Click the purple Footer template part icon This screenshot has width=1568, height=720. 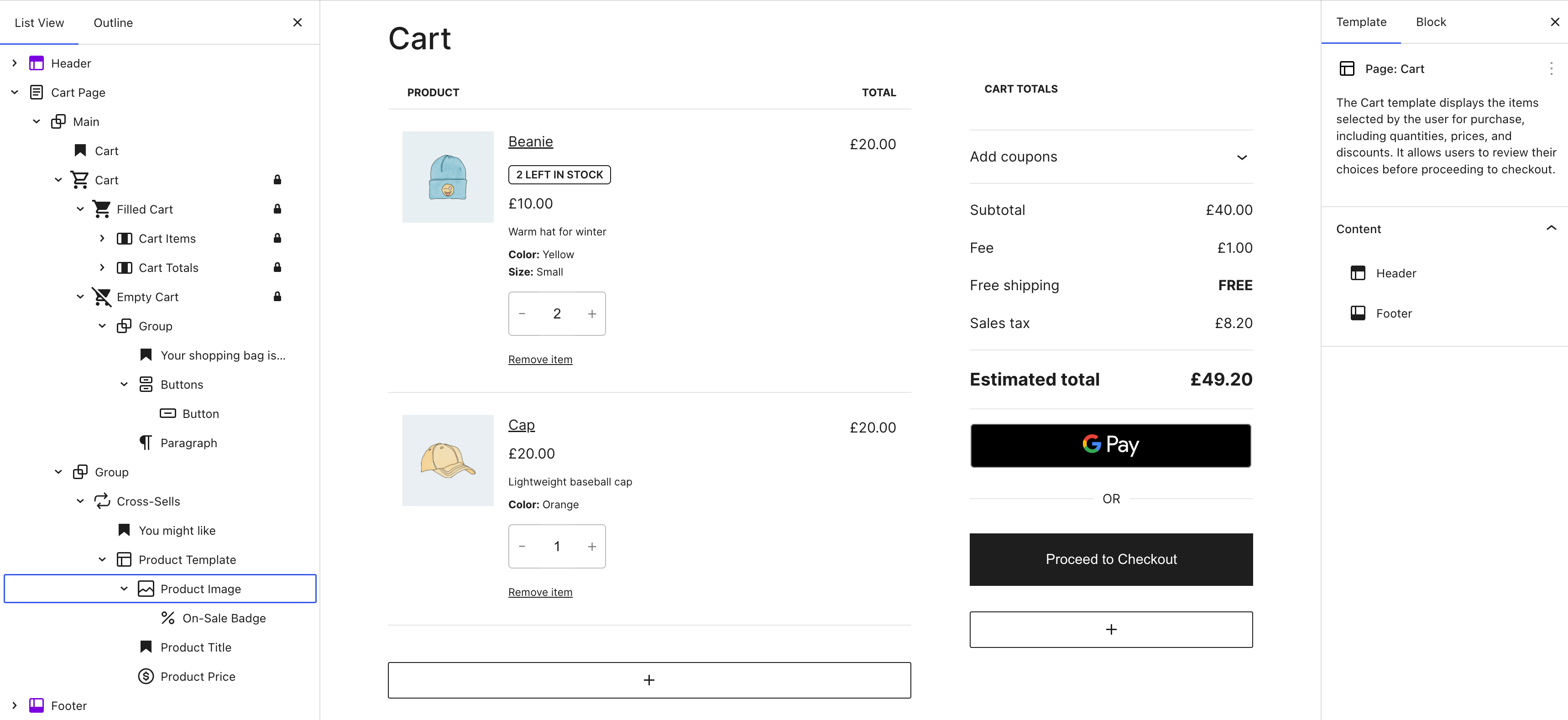click(x=37, y=706)
